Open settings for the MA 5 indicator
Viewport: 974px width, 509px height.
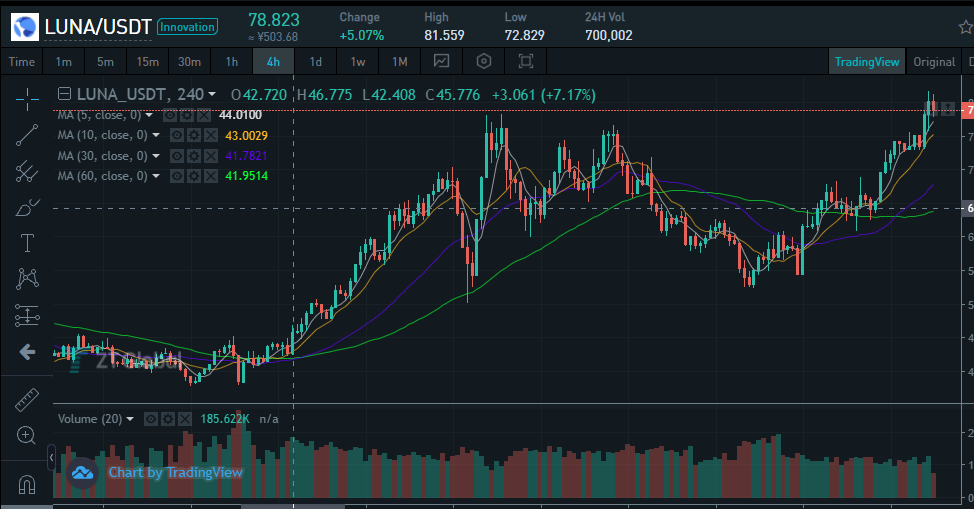(186, 115)
